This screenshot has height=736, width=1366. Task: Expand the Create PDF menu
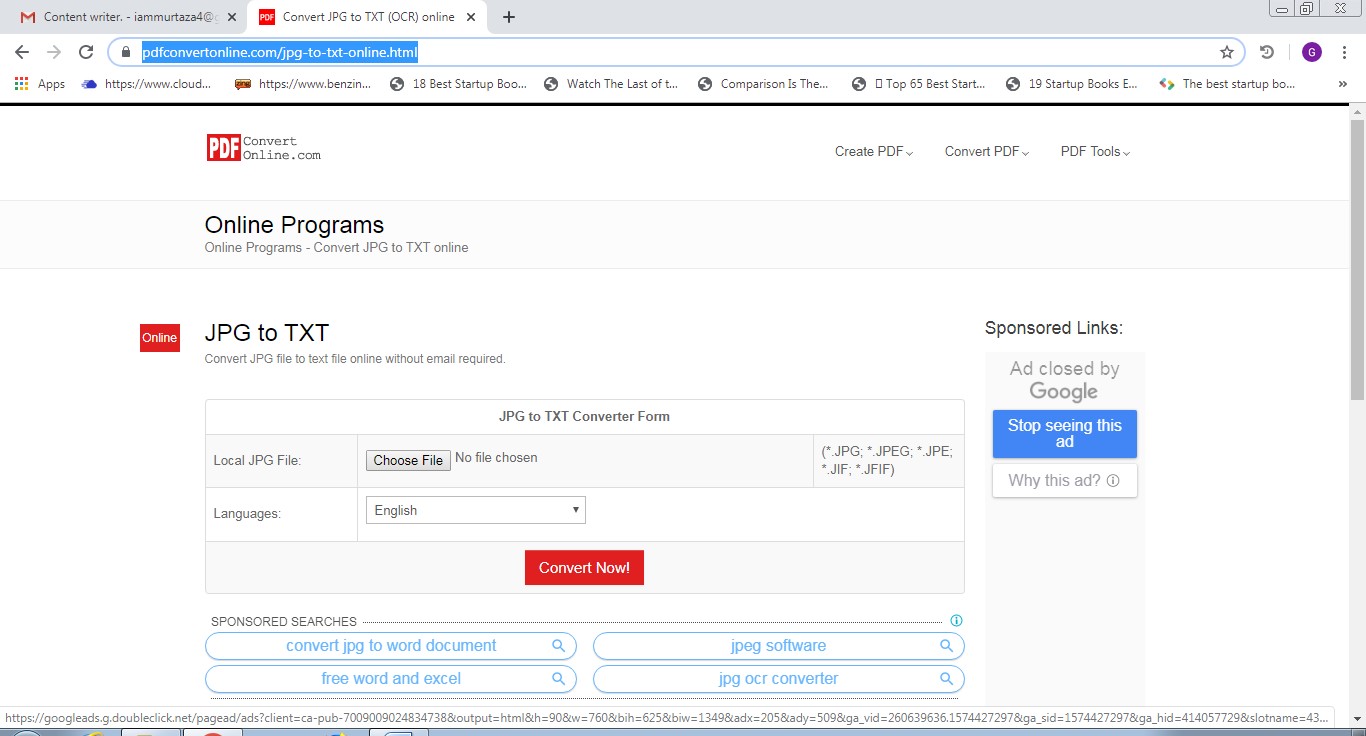tap(874, 152)
